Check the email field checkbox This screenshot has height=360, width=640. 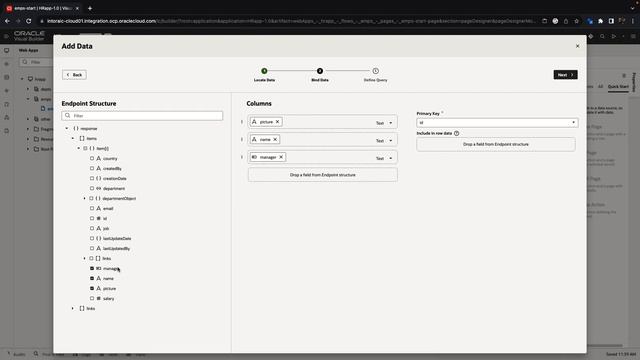click(x=92, y=209)
